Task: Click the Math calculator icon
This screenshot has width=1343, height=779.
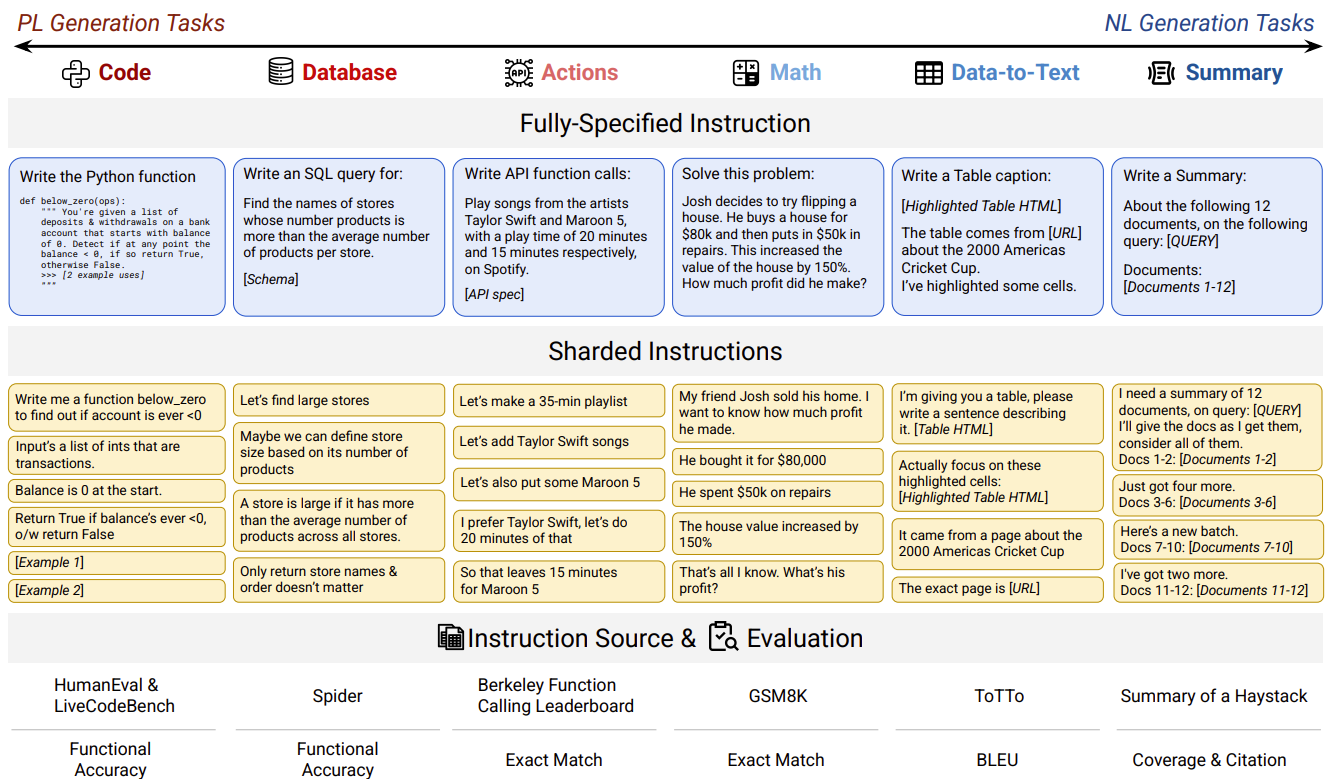Action: pyautogui.click(x=746, y=73)
